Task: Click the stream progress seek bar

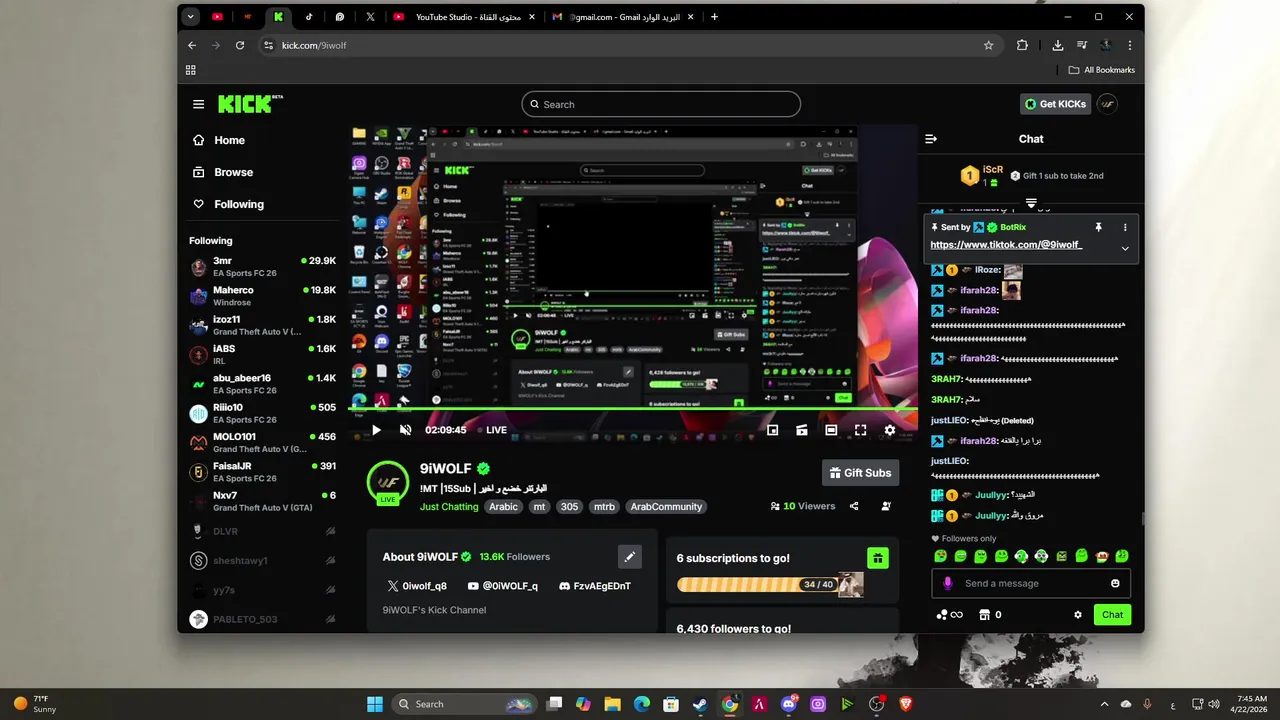Action: tap(632, 408)
